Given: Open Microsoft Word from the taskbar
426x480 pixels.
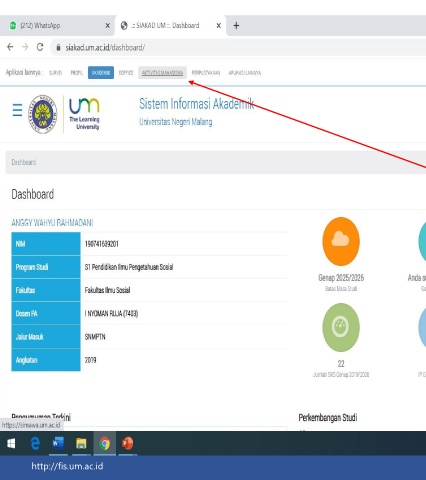Looking at the screenshot, I should [x=58, y=443].
